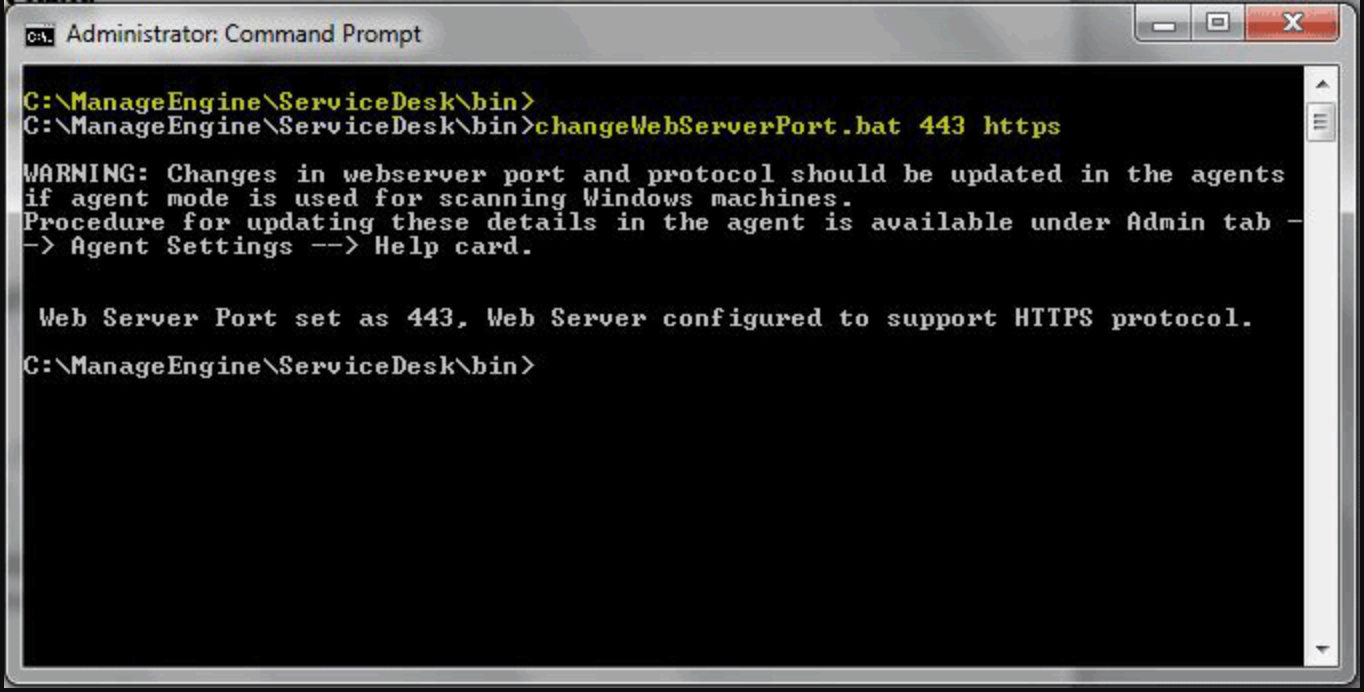
Task: Click the last prompt line at the bottom
Action: click(x=278, y=366)
